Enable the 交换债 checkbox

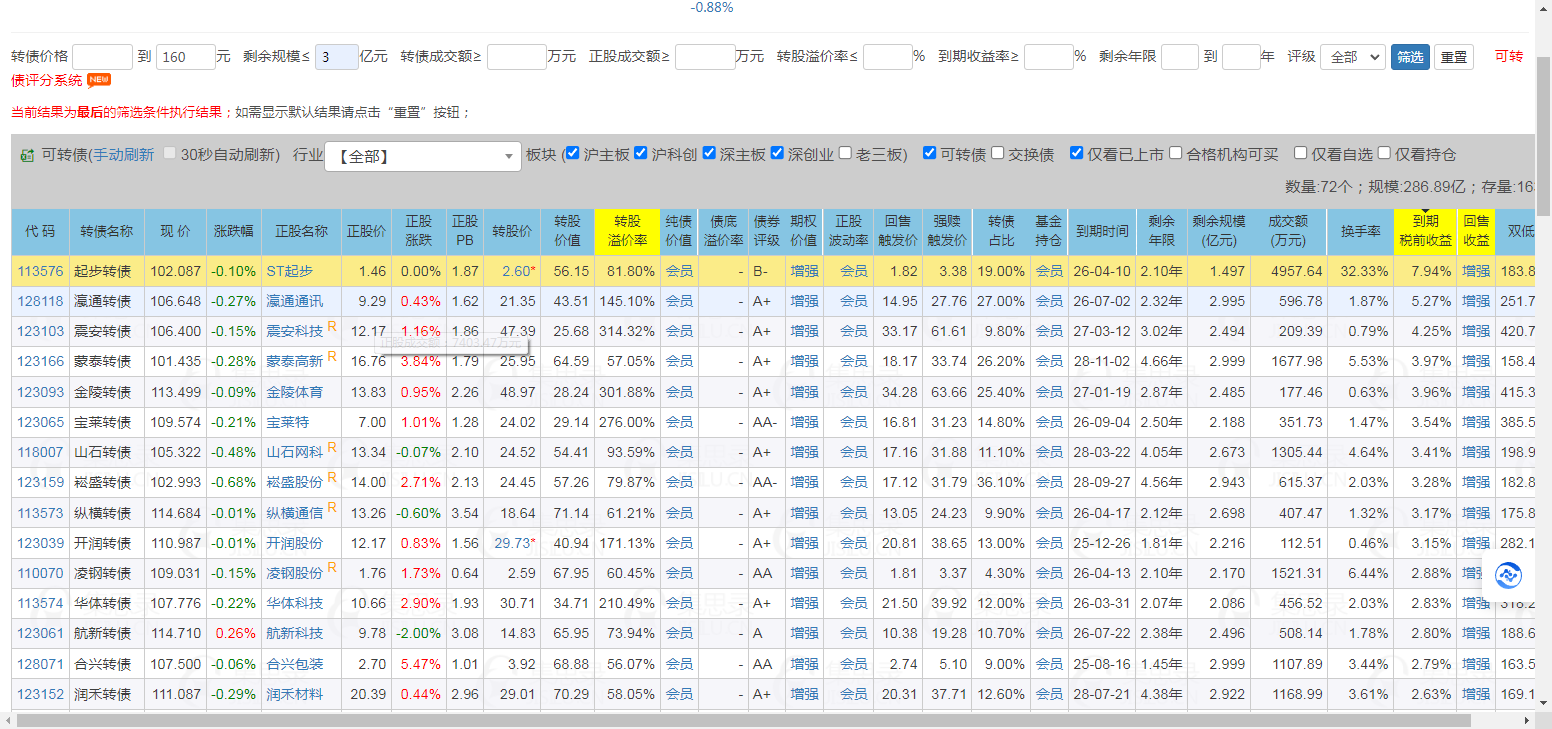998,154
